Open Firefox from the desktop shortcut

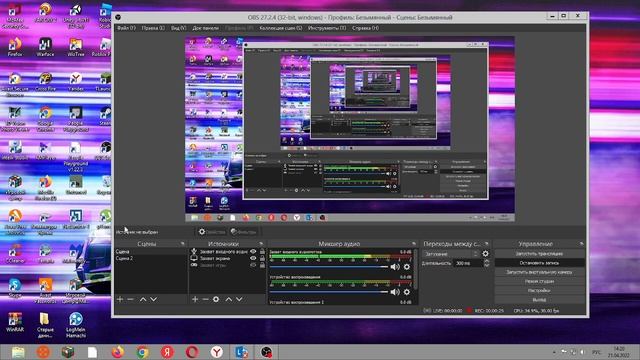pos(15,46)
